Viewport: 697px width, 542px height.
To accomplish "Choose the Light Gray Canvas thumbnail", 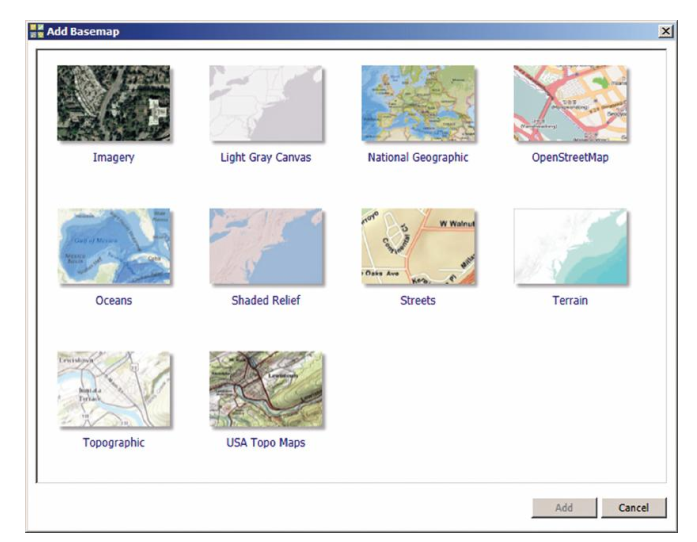I will click(x=265, y=103).
